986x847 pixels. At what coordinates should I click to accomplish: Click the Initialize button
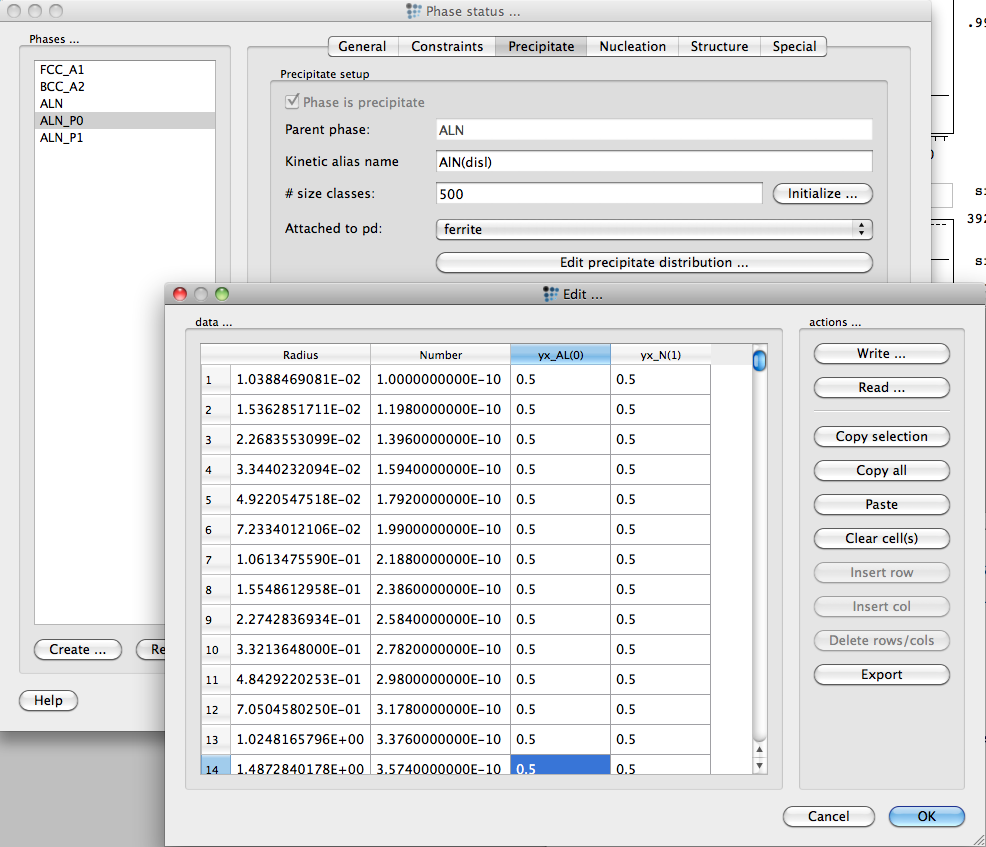tap(822, 194)
